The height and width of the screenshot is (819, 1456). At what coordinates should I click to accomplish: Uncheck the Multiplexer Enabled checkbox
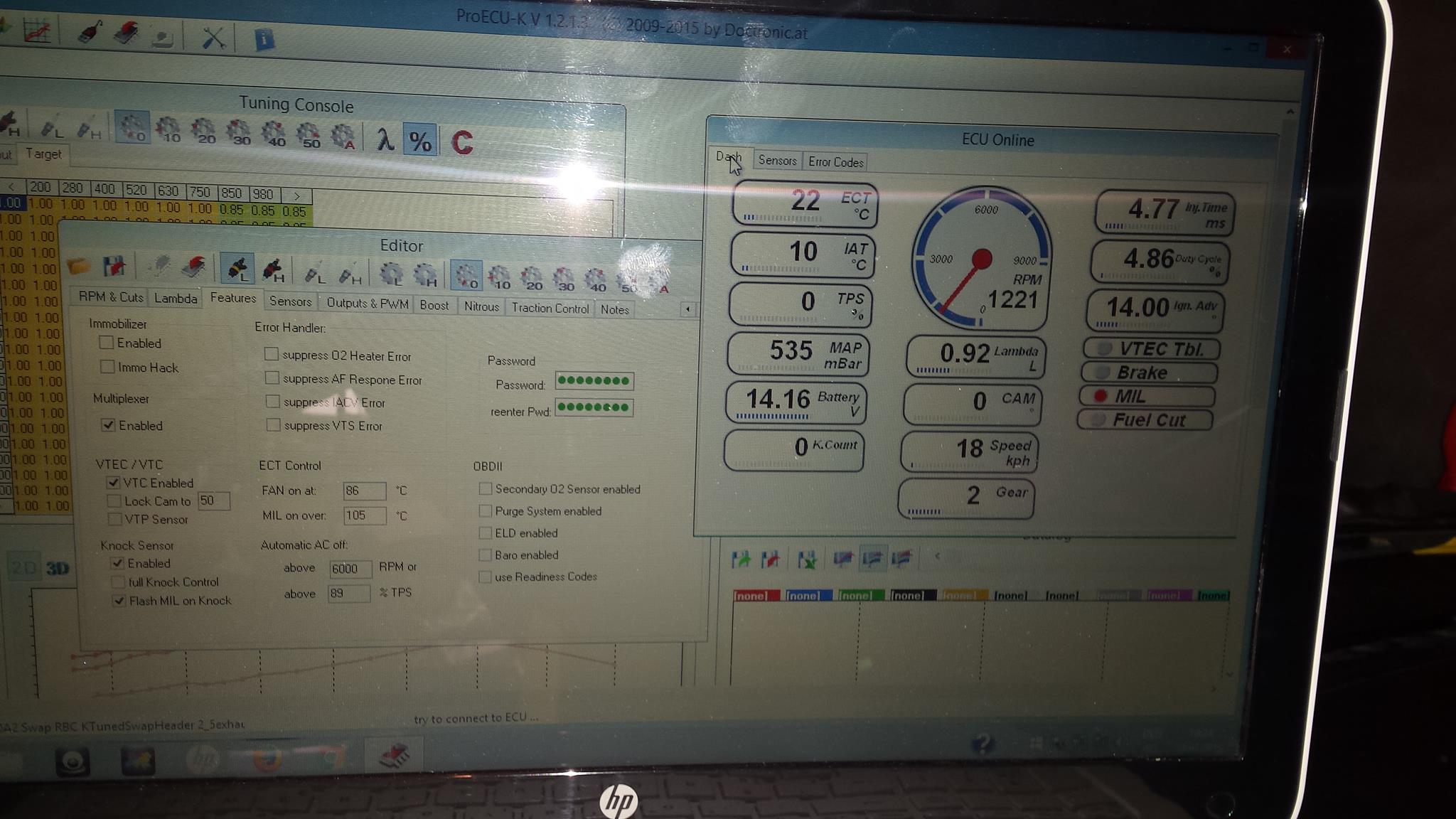tap(108, 425)
